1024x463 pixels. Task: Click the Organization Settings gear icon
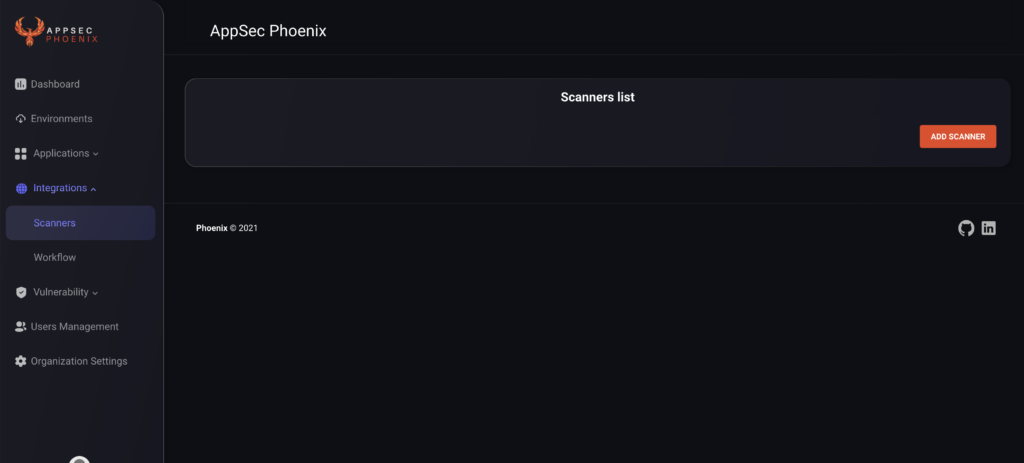point(20,361)
